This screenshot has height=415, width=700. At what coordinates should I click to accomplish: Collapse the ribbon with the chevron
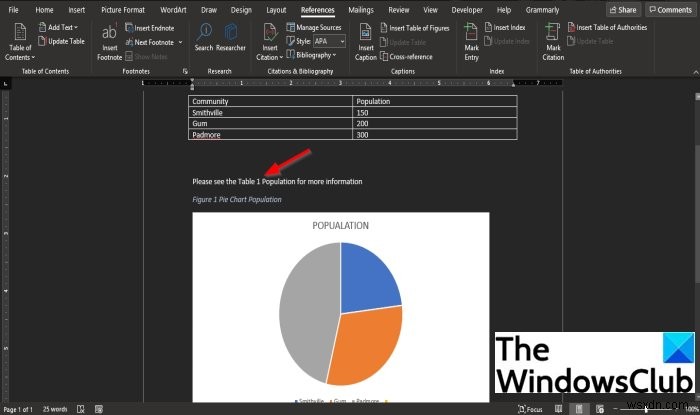(695, 71)
